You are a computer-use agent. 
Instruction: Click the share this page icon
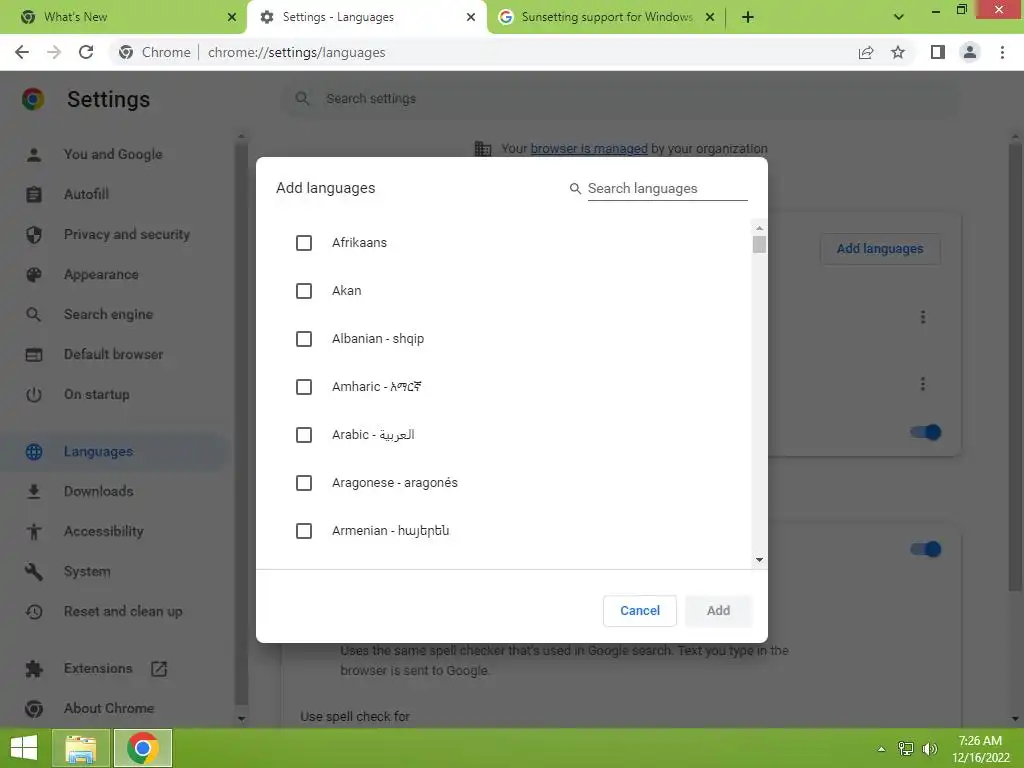pos(866,52)
